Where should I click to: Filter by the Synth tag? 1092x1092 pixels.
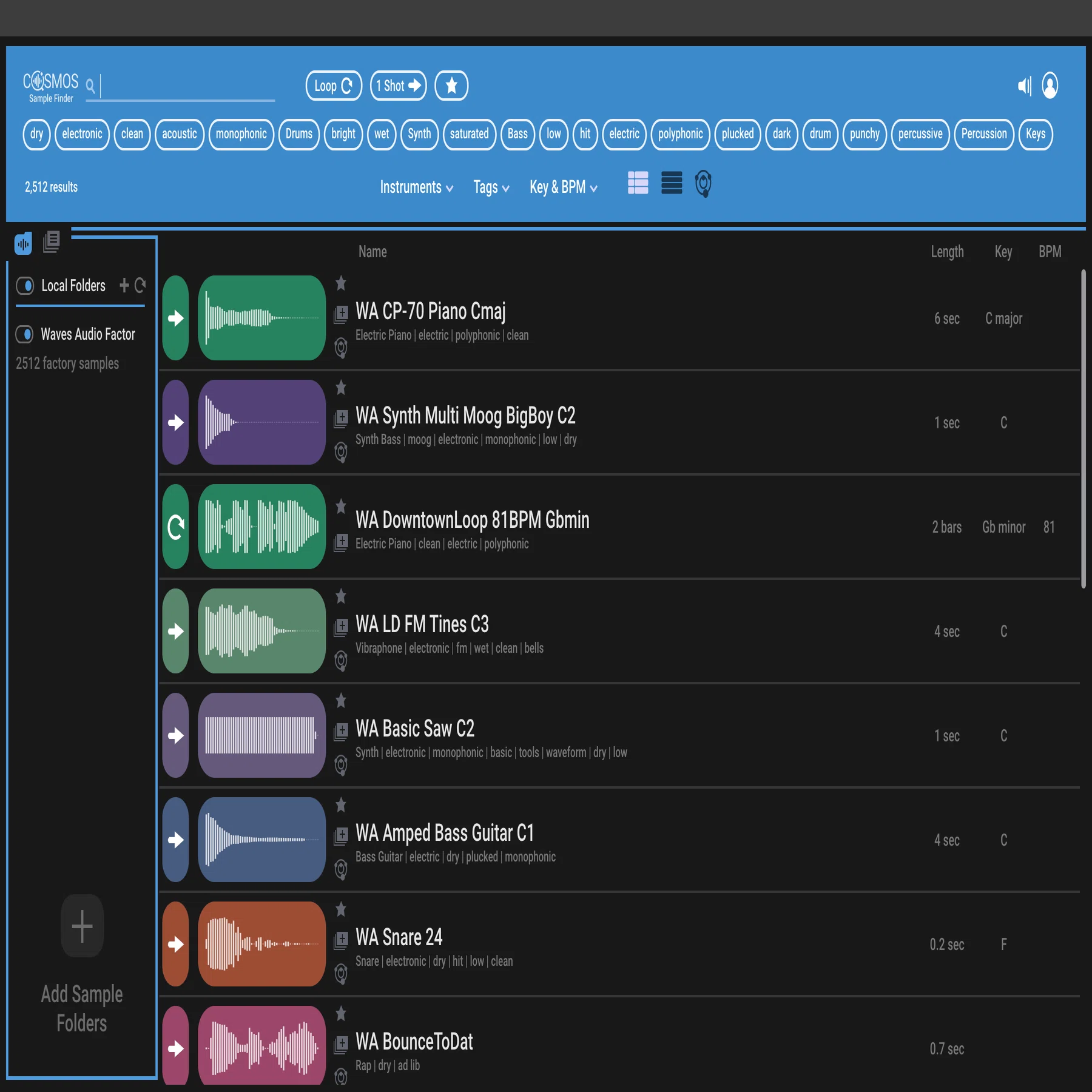(419, 134)
